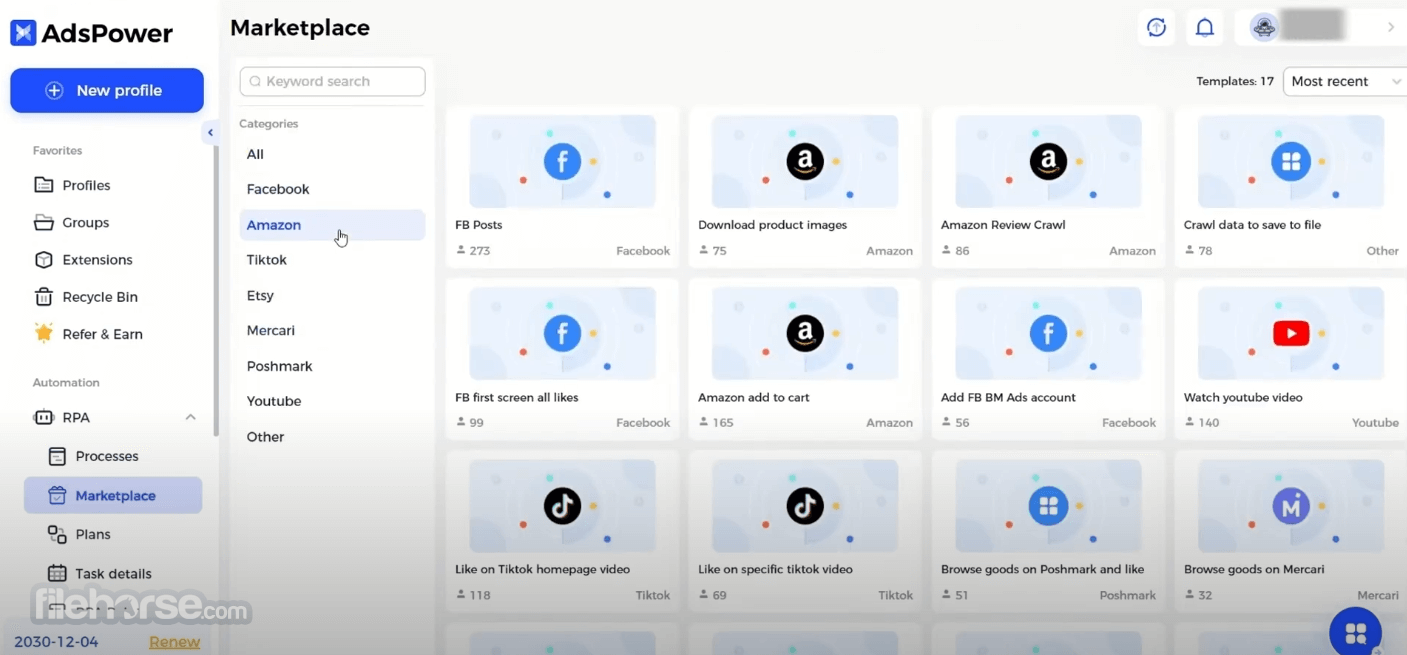Click the Add FB BM Ads account icon
The height and width of the screenshot is (655, 1407).
coord(1048,334)
